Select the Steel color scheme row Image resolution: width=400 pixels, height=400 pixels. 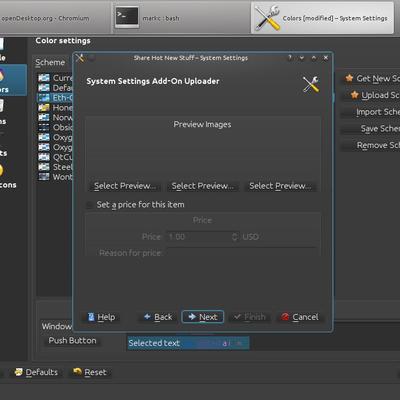[x=55, y=167]
